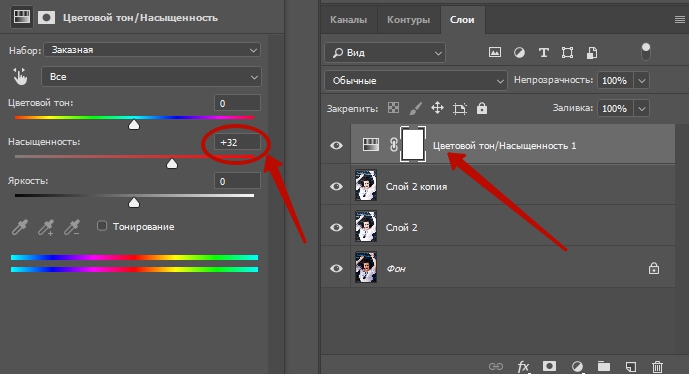The image size is (689, 374).
Task: Create new fill or adjustment layer
Action: [x=577, y=366]
